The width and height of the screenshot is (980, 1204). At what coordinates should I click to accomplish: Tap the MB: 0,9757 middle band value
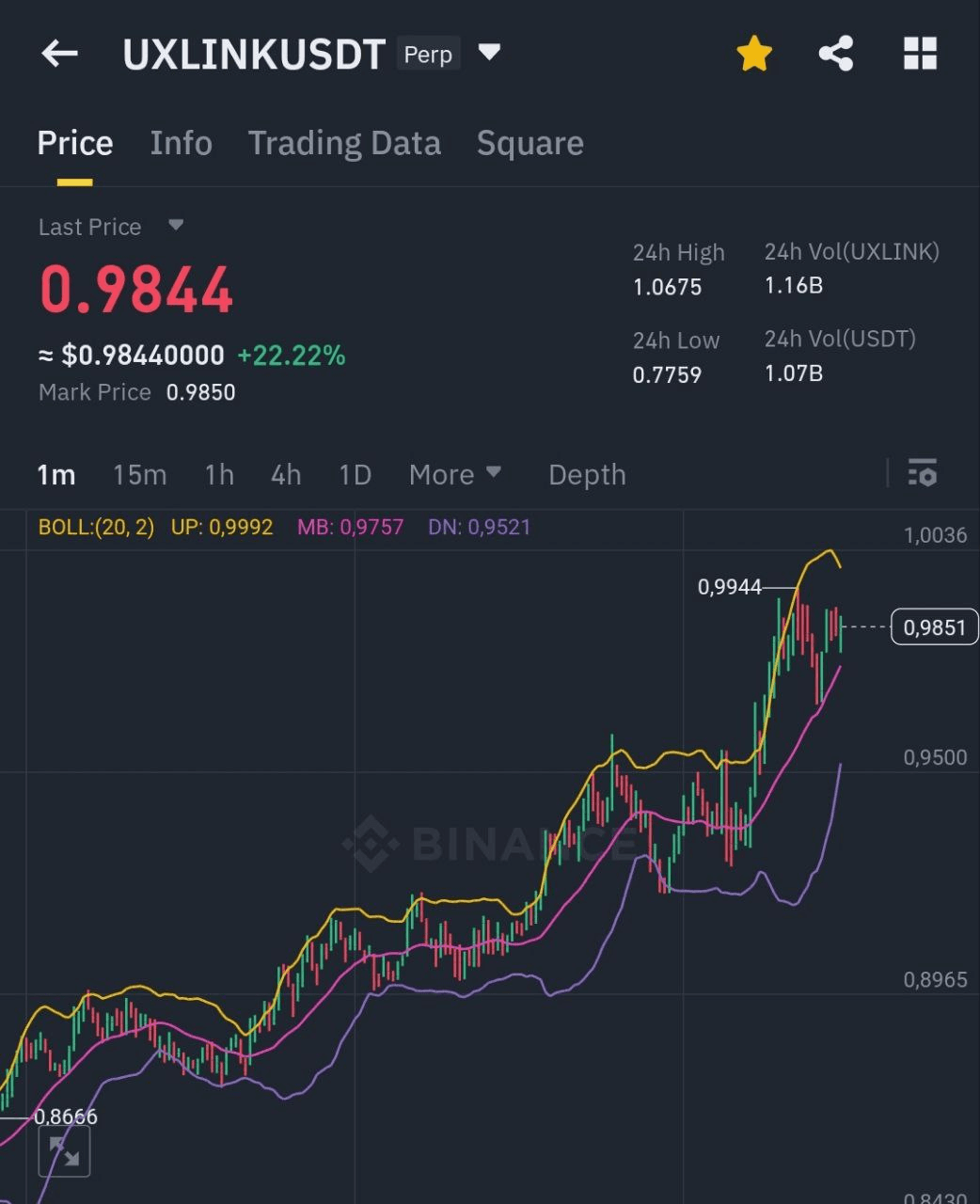(350, 527)
